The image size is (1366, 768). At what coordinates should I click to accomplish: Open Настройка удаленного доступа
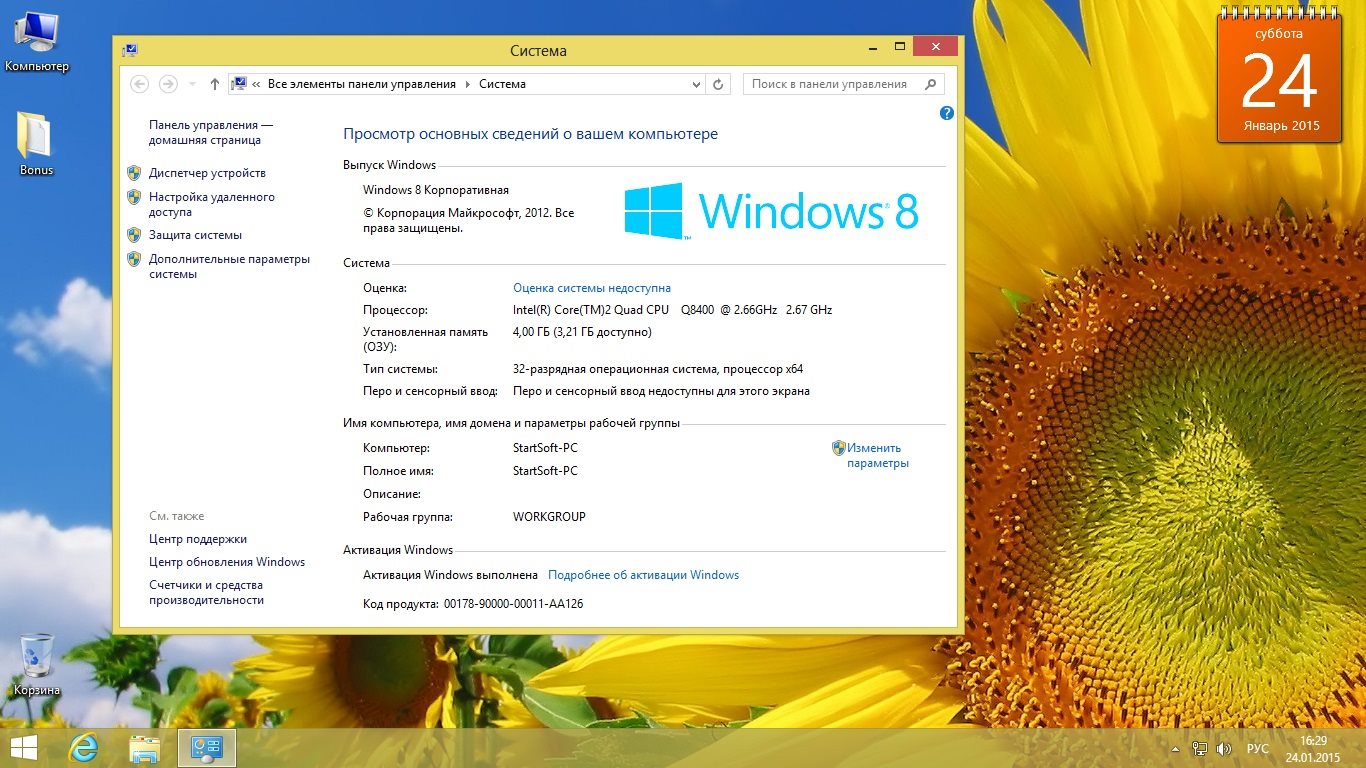(x=212, y=204)
